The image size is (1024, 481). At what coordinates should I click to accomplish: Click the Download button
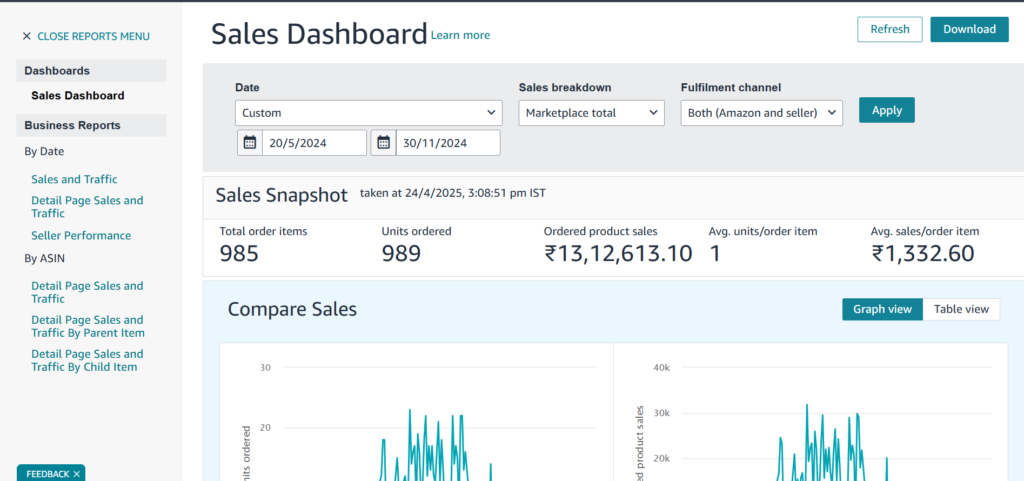pos(969,29)
